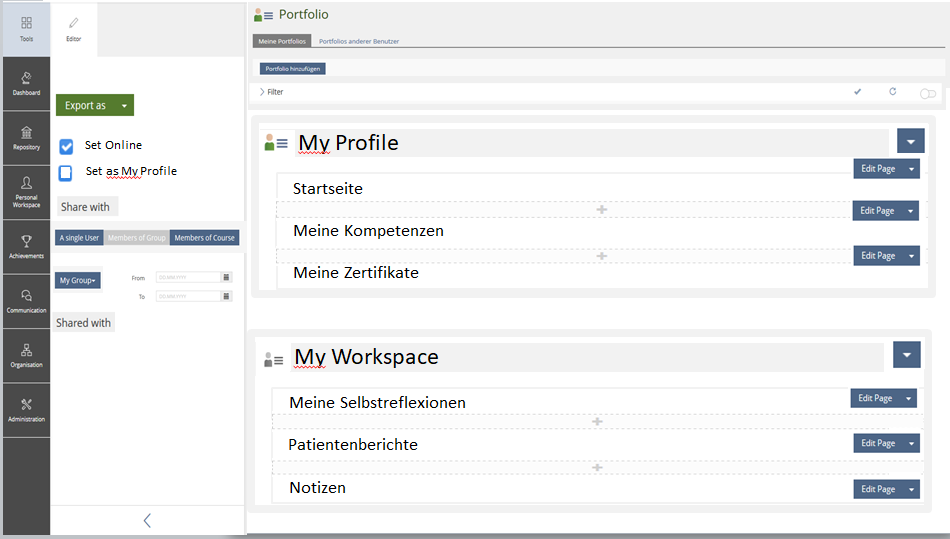The width and height of the screenshot is (950, 539).
Task: Open the Achievements trophy icon
Action: [x=26, y=246]
